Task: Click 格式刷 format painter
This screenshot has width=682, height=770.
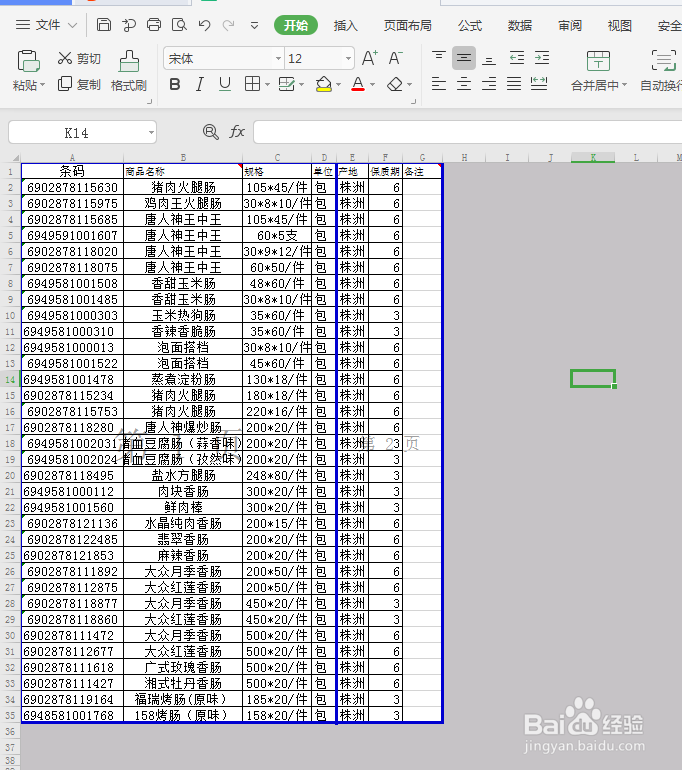Action: (129, 71)
